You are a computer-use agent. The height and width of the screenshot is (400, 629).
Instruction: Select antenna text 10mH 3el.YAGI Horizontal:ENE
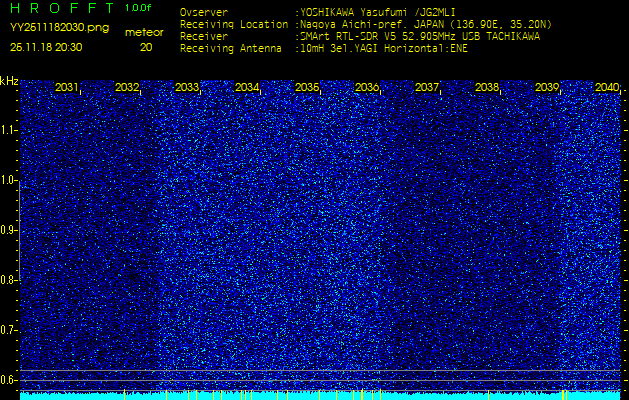384,49
